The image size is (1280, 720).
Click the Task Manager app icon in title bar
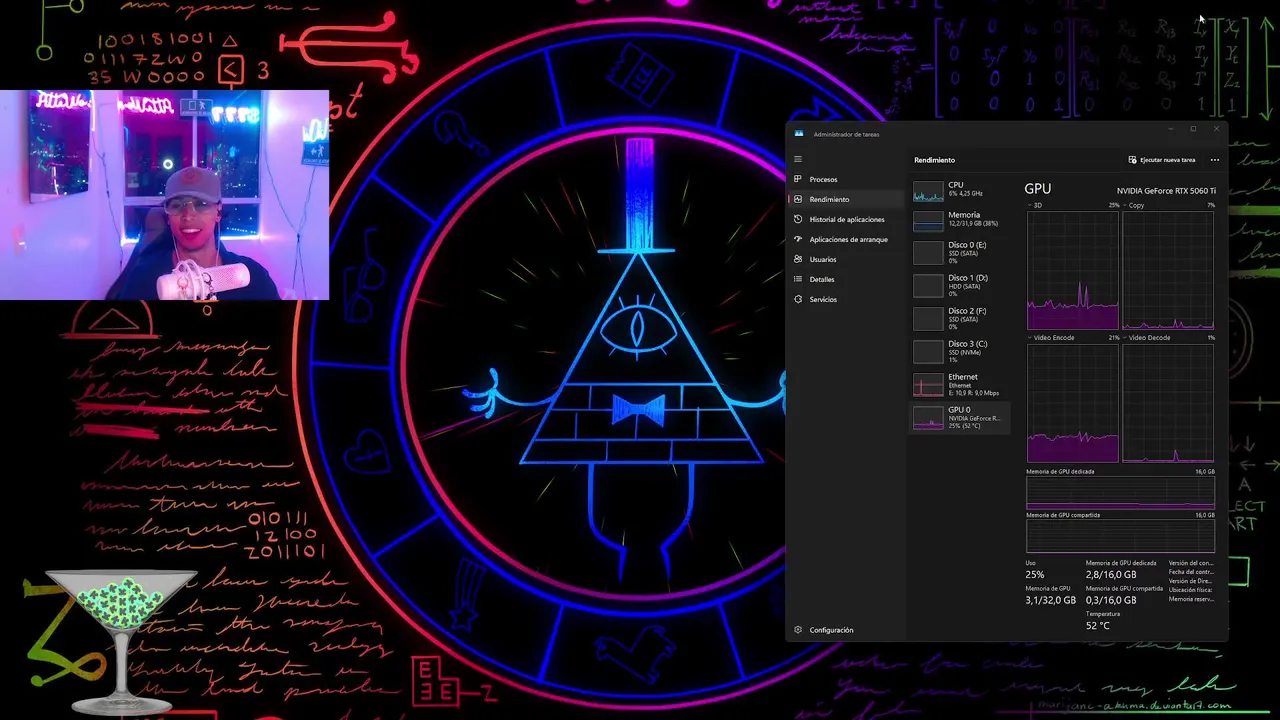[799, 133]
